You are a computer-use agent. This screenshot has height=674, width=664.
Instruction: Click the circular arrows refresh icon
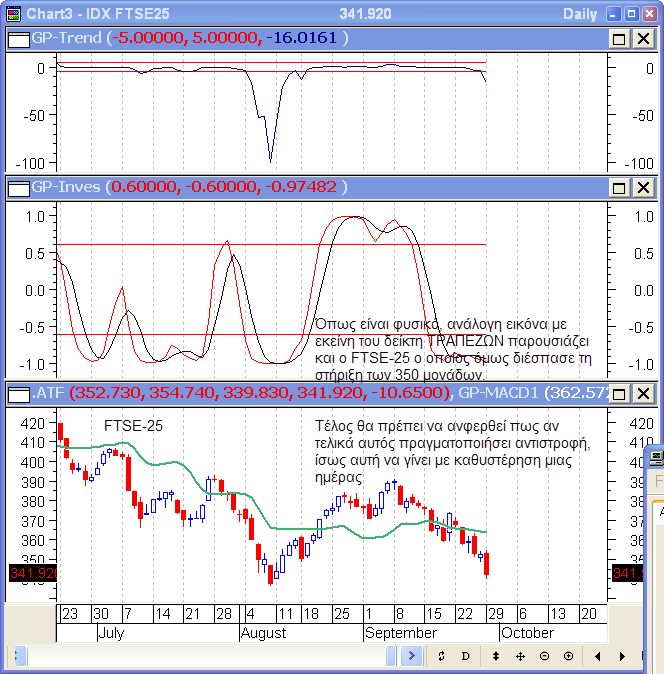(441, 657)
